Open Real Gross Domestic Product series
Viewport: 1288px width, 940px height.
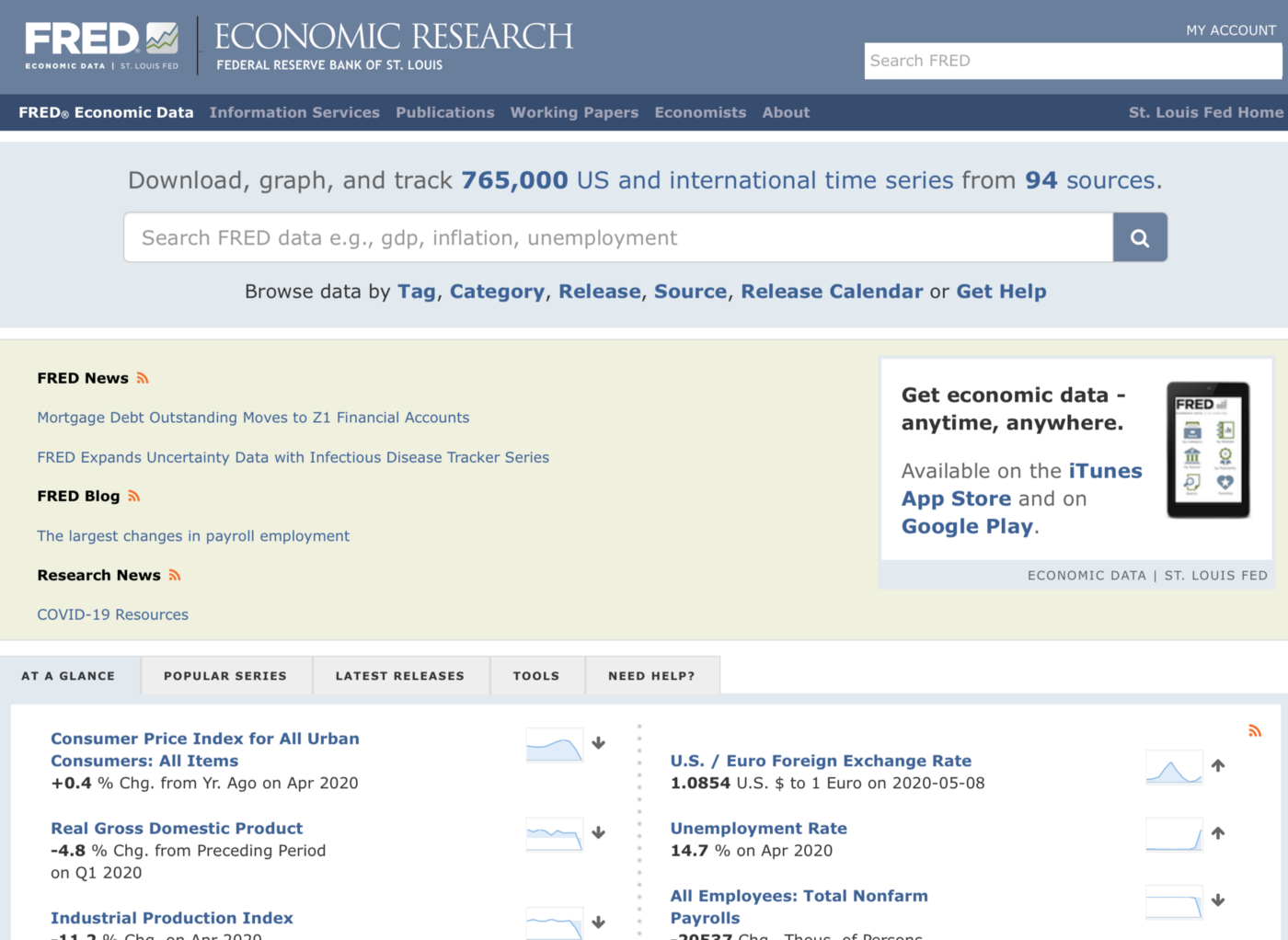(177, 829)
